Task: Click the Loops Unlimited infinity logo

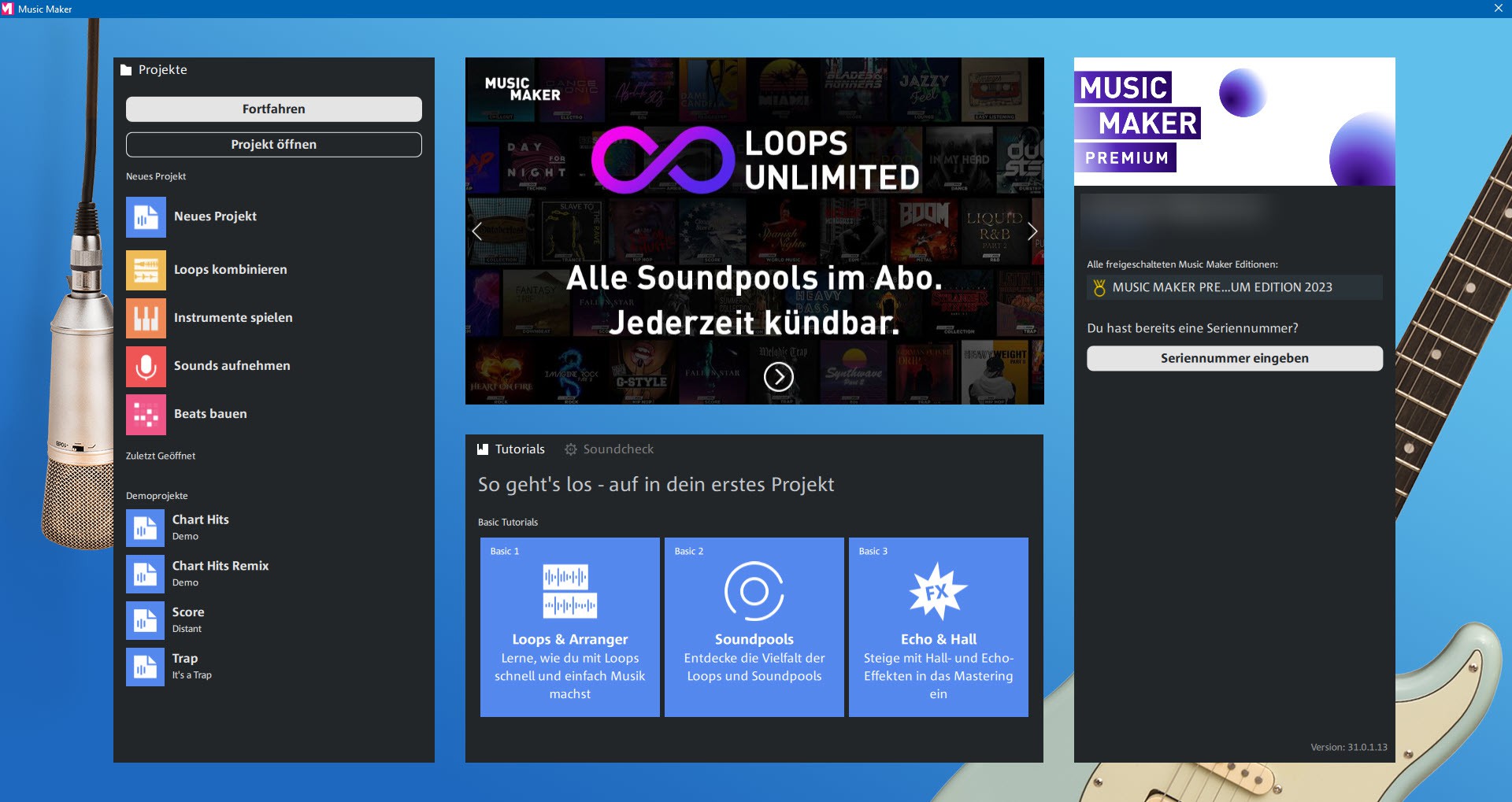Action: tap(662, 160)
